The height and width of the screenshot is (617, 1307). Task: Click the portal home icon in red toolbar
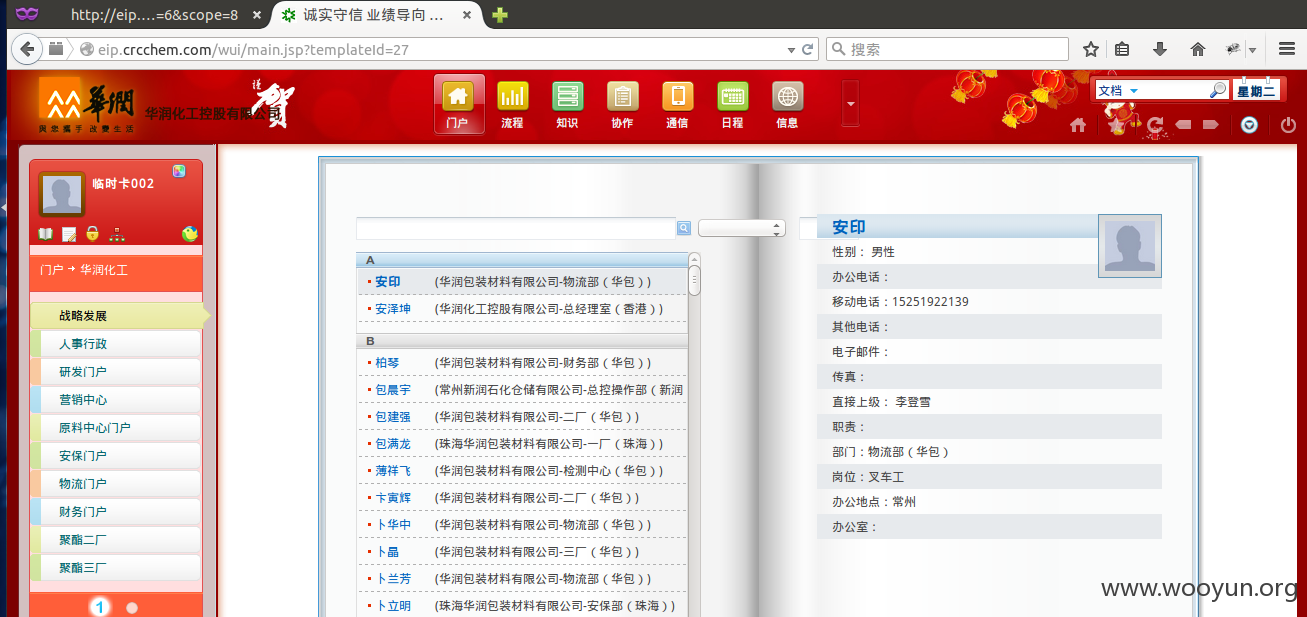(1078, 125)
